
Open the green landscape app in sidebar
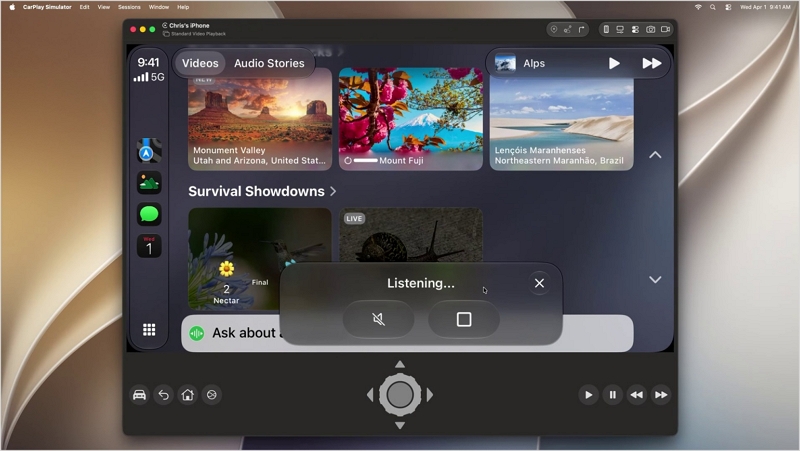pyautogui.click(x=148, y=183)
